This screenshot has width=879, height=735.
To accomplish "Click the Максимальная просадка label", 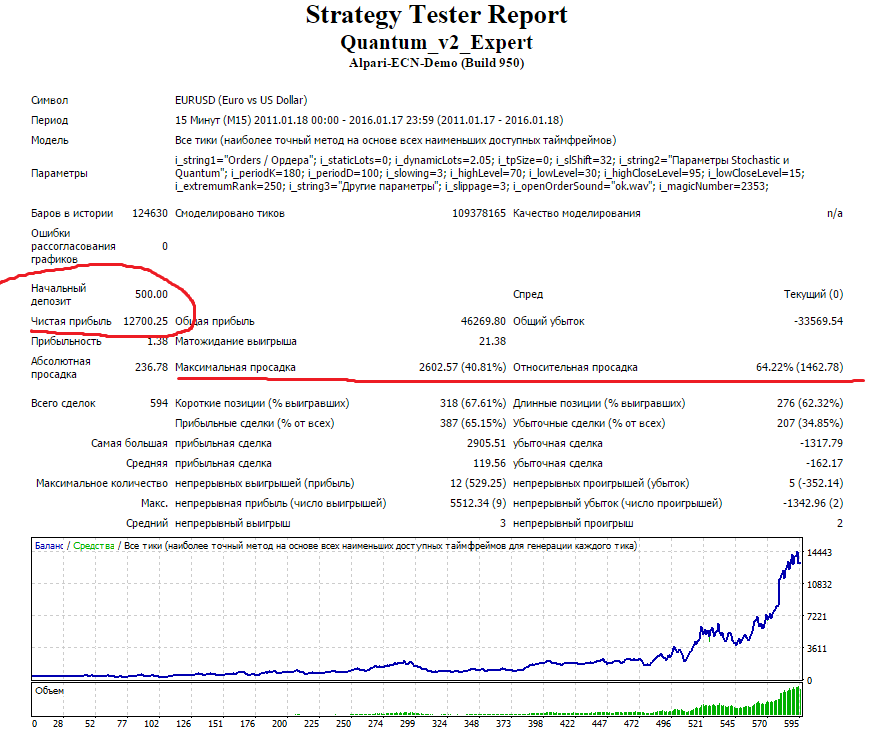I will [x=235, y=368].
